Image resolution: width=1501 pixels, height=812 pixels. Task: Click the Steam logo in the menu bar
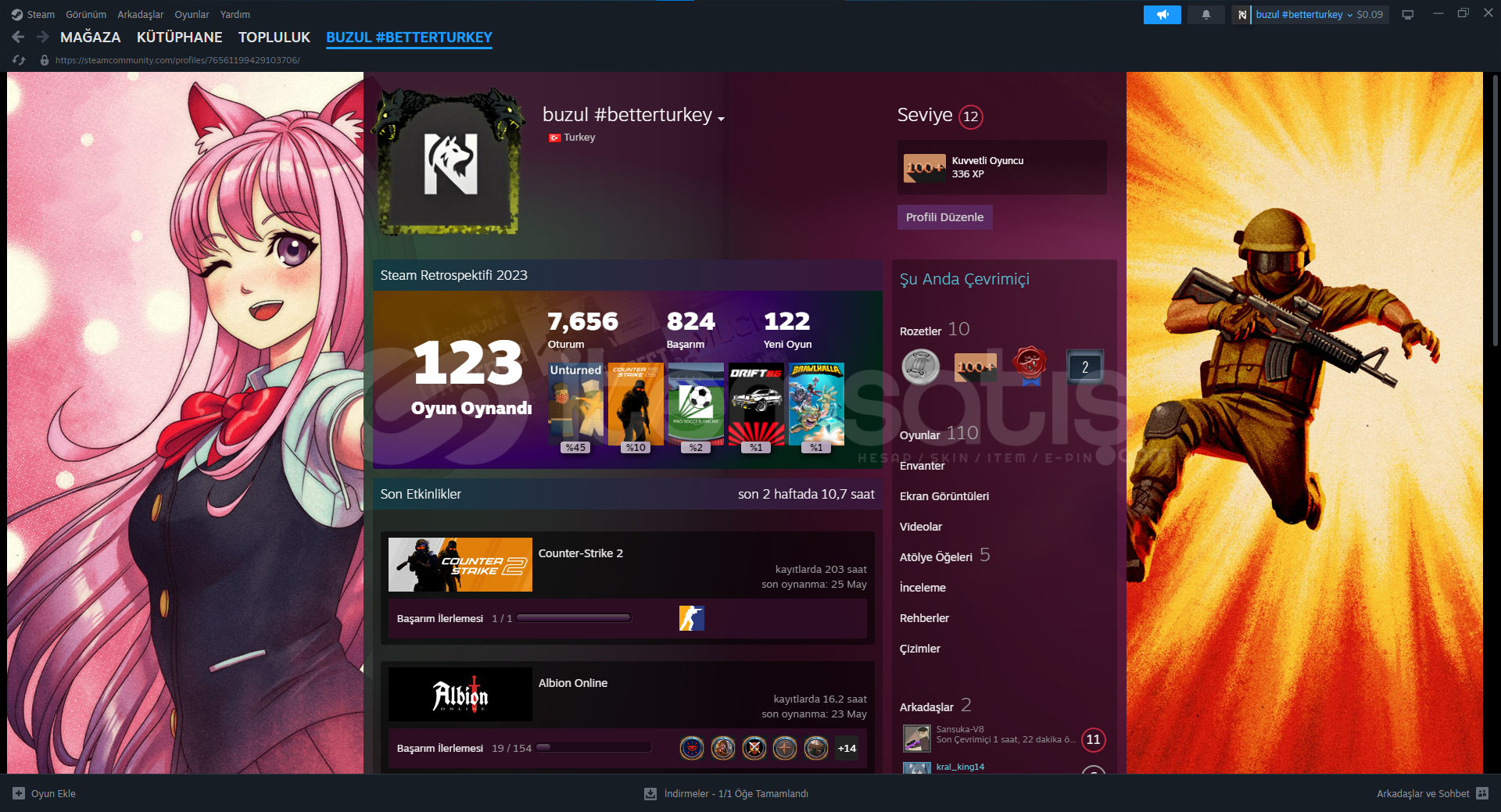[16, 14]
